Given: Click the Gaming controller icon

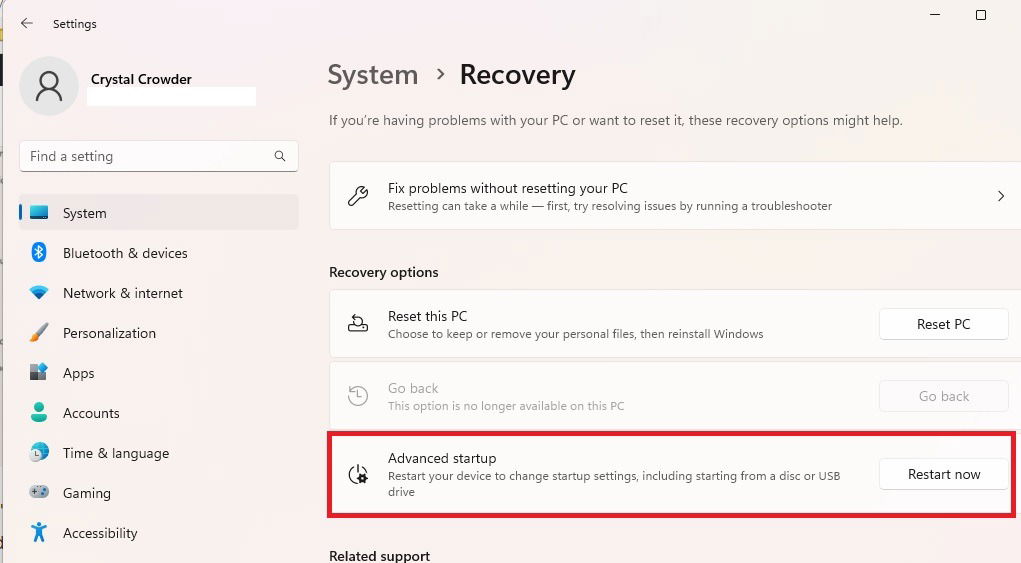Looking at the screenshot, I should click(x=39, y=492).
